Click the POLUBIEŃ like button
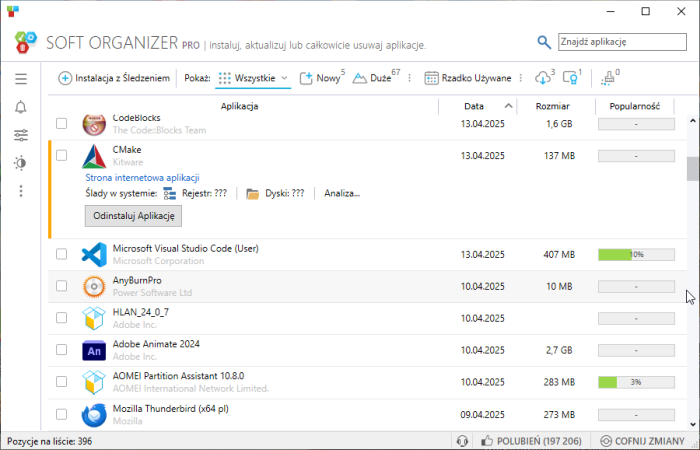 pyautogui.click(x=531, y=441)
